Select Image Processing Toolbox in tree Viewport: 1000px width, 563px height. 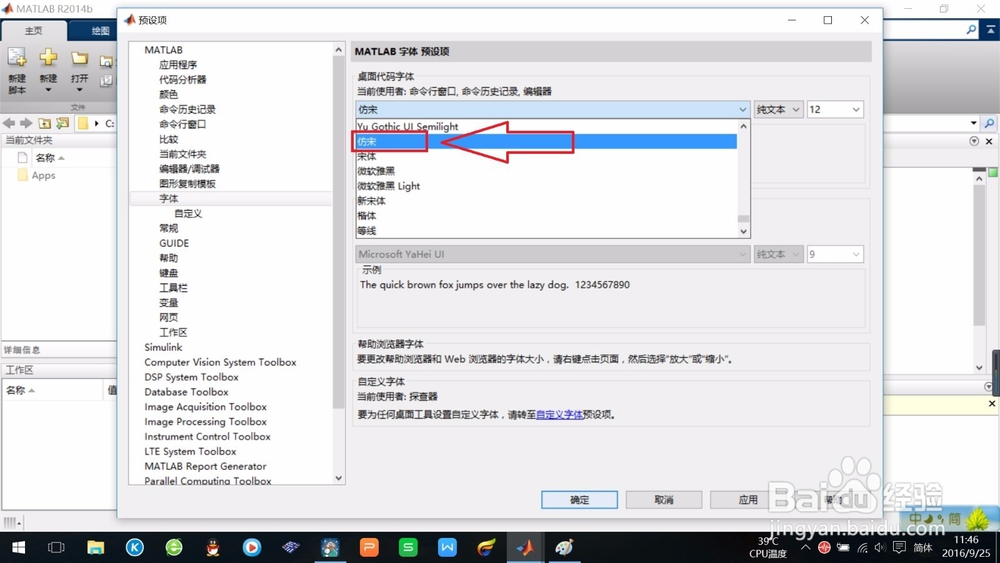click(205, 421)
